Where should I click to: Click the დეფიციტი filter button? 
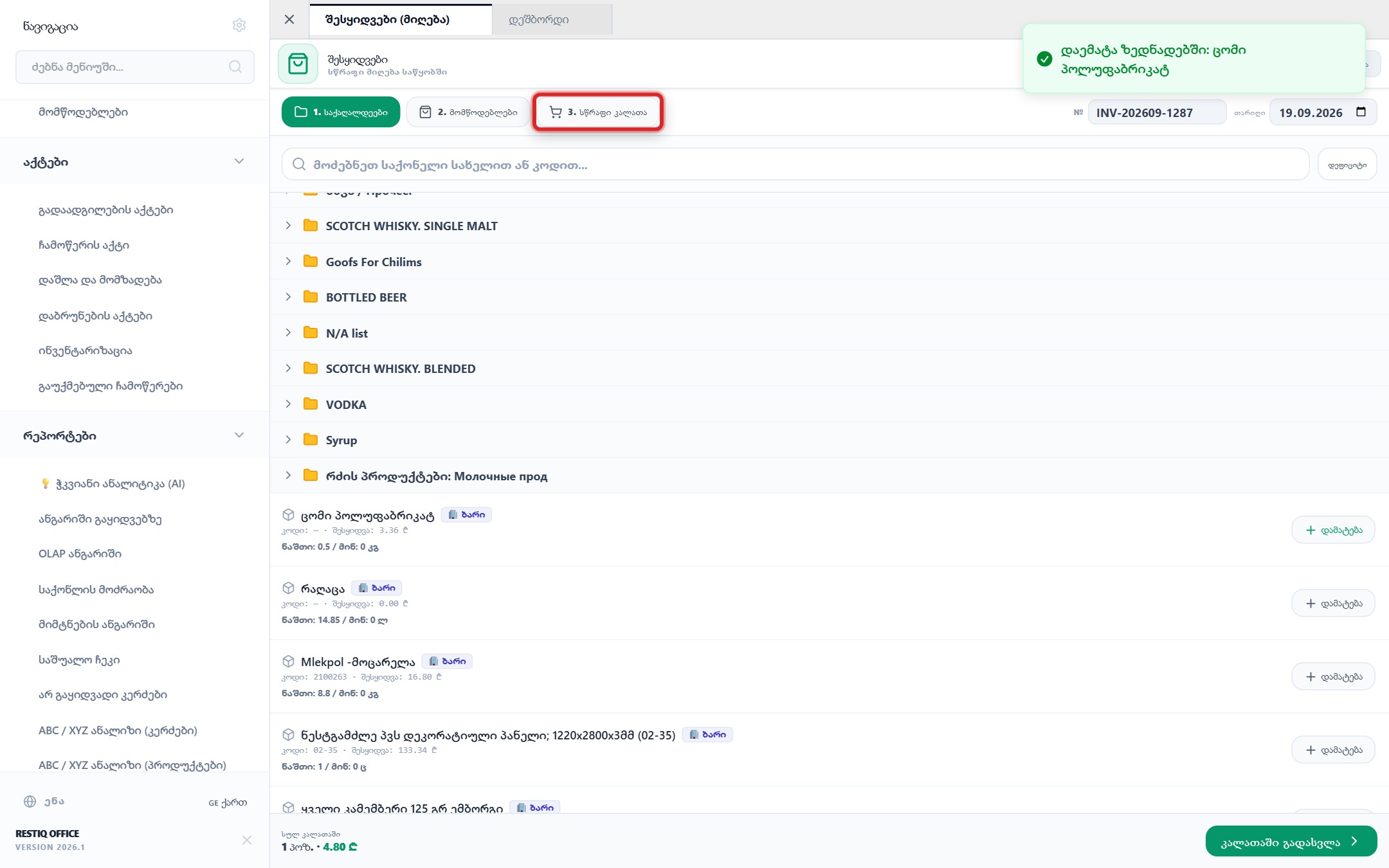(1347, 165)
